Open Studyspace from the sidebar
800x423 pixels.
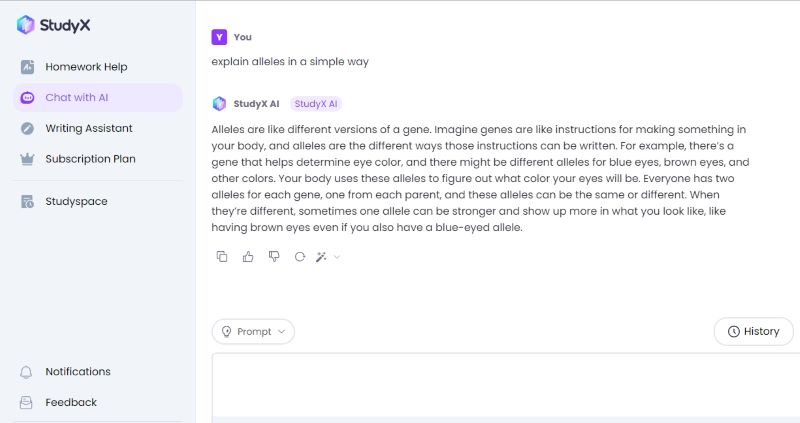click(76, 201)
